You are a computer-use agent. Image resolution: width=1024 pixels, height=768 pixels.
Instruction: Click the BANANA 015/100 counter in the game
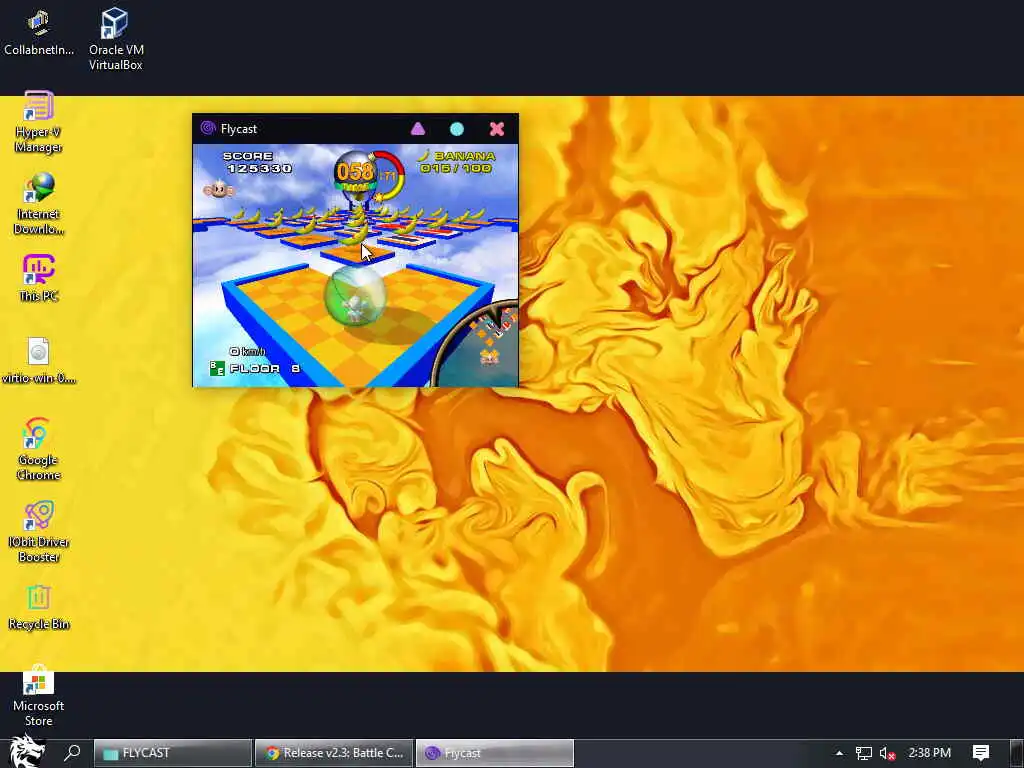456,161
